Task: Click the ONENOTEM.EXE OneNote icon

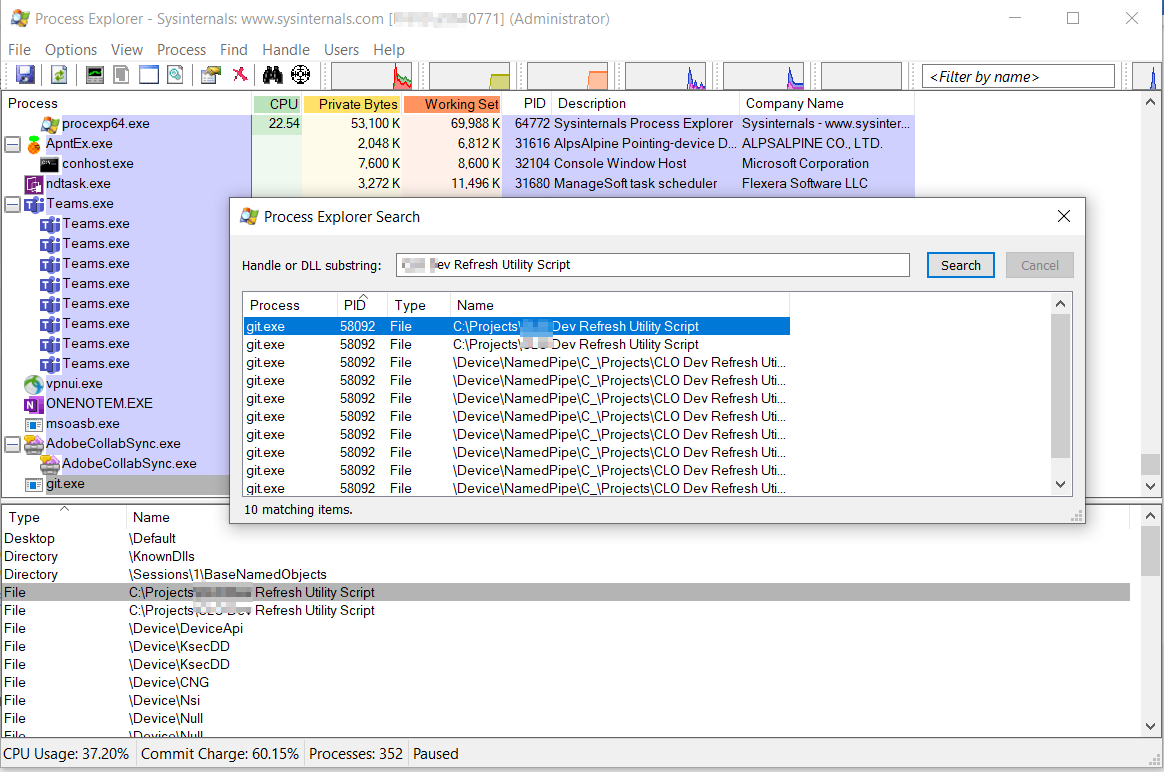Action: coord(33,404)
